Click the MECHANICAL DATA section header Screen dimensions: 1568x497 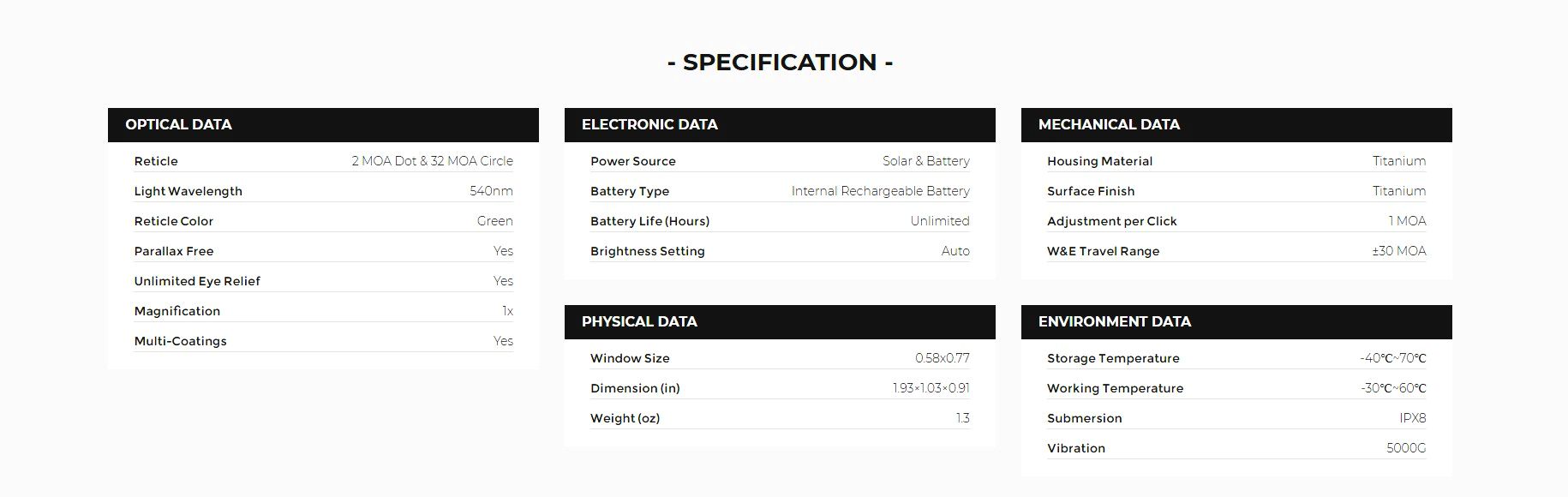click(x=1109, y=125)
